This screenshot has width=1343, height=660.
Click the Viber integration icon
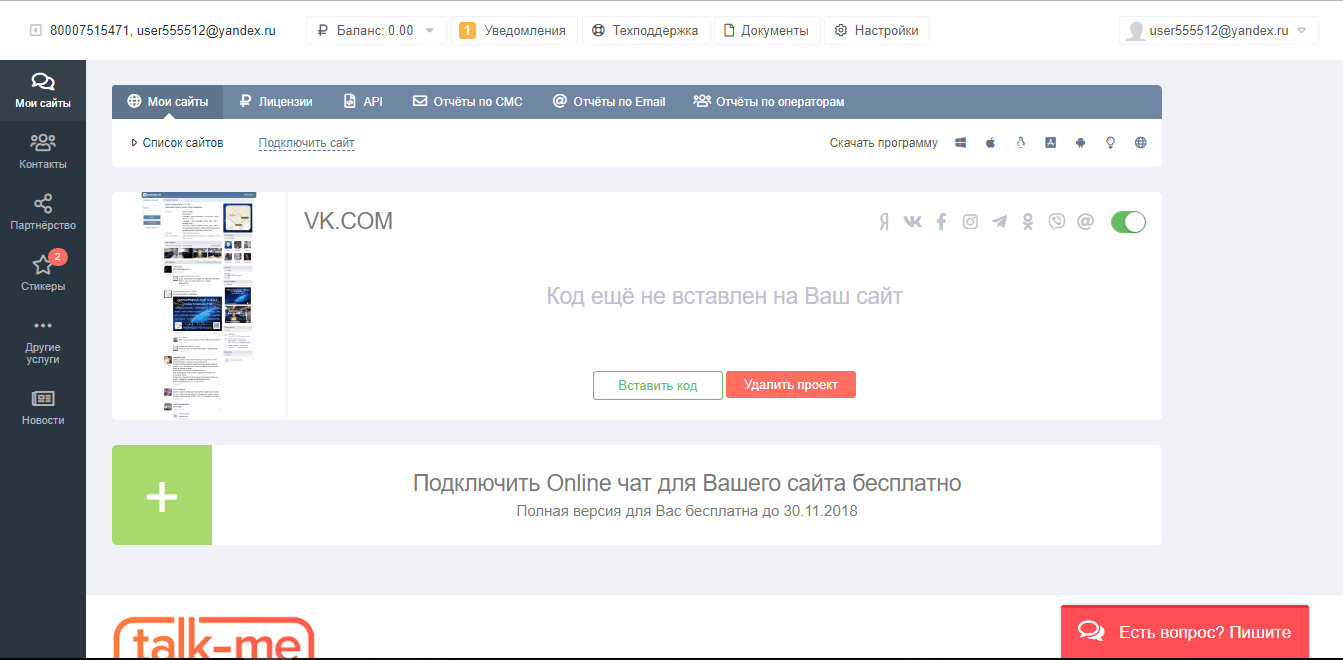tap(1057, 222)
